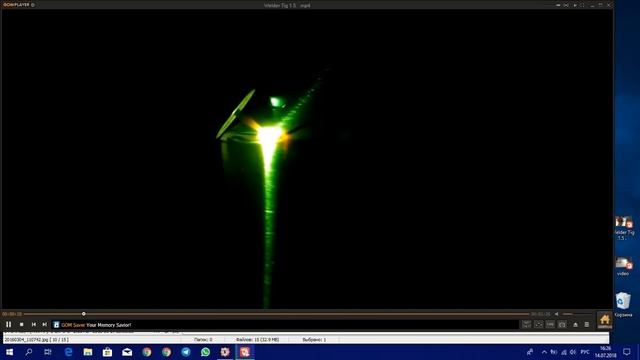Image resolution: width=640 pixels, height=360 pixels.
Task: Minimize the GOM Player window
Action: (x=592, y=5)
